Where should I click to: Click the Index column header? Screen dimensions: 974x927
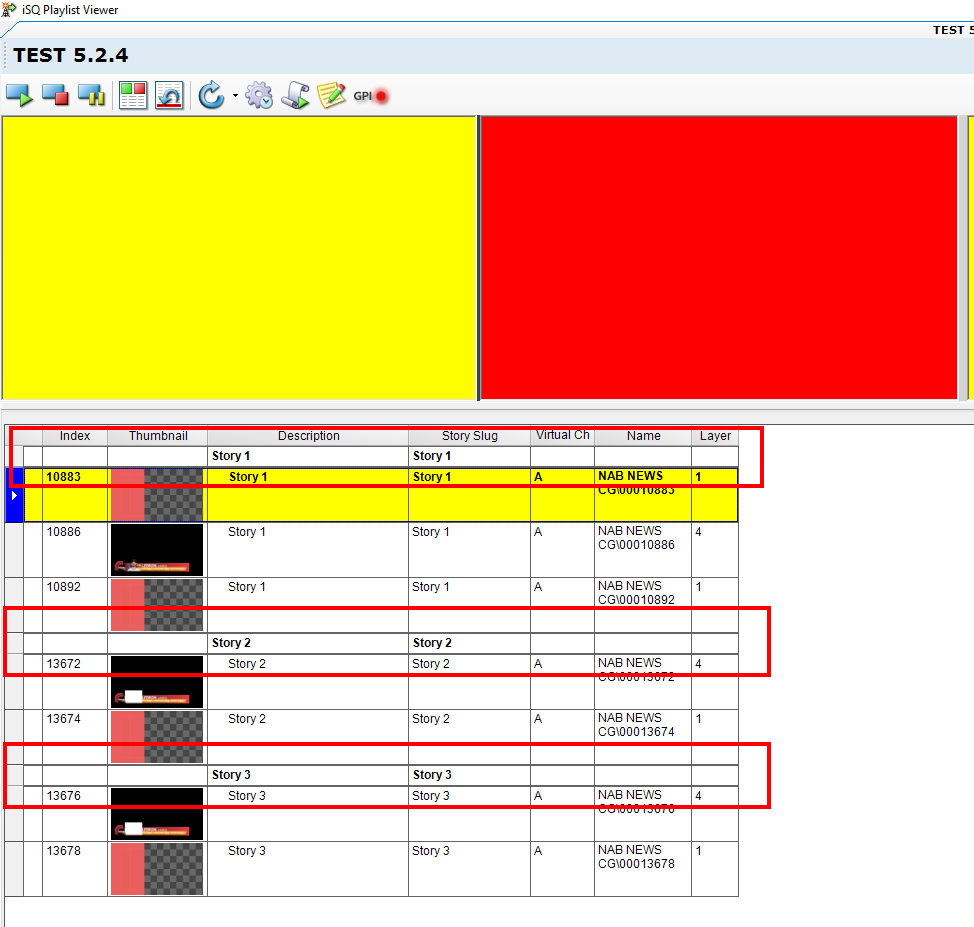tap(75, 436)
